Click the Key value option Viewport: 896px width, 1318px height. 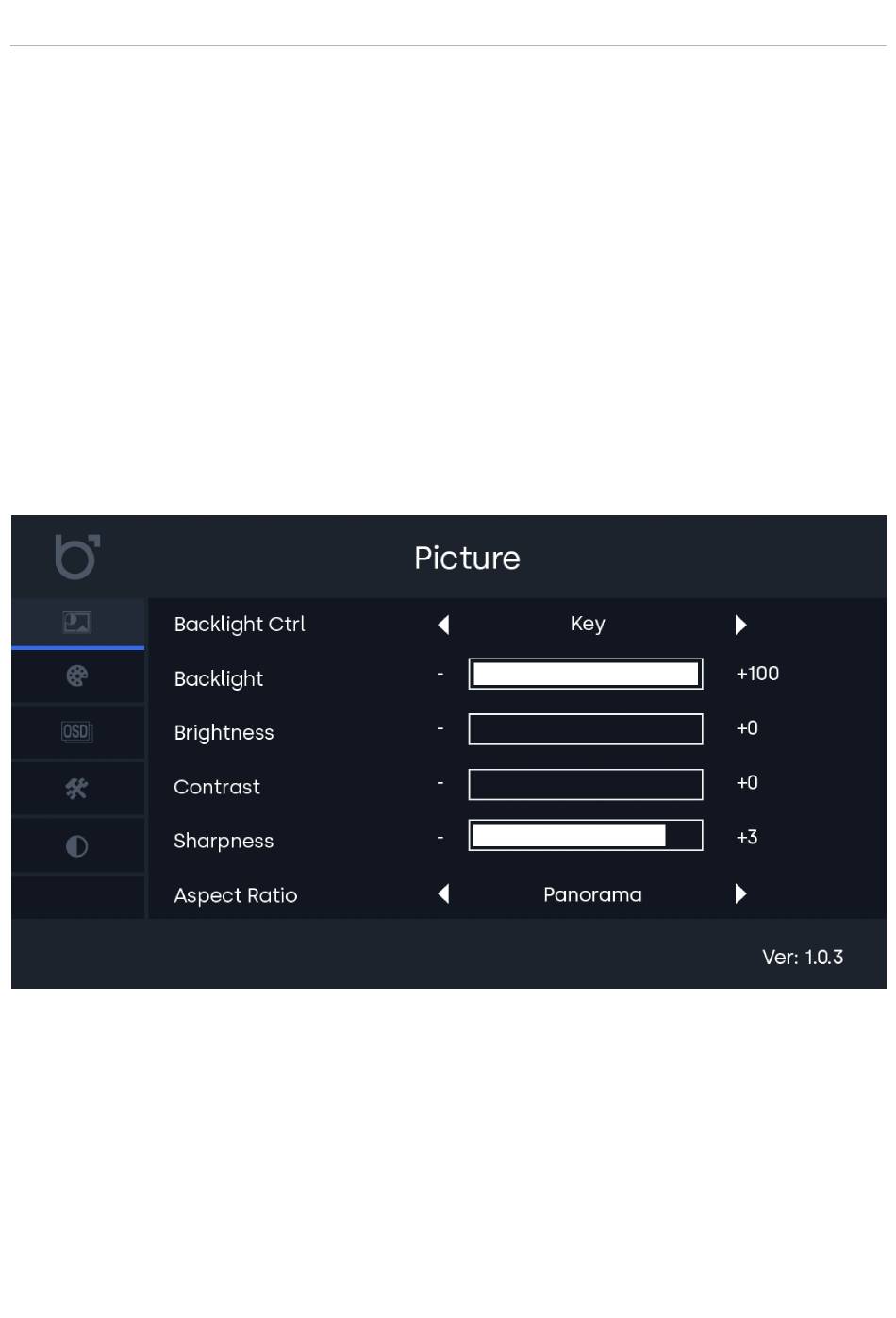[x=589, y=624]
